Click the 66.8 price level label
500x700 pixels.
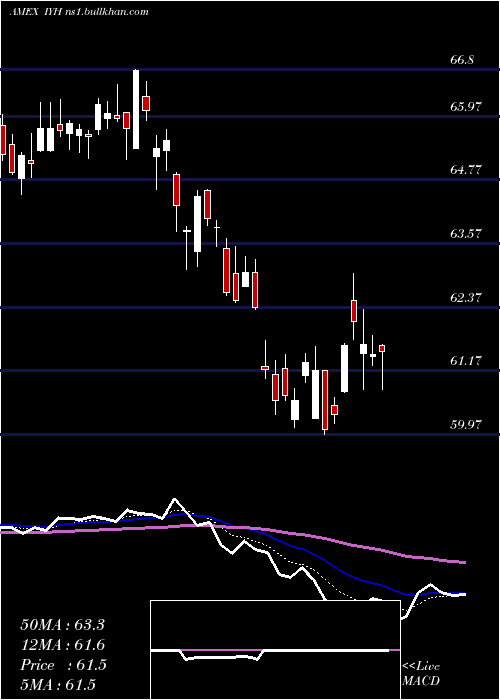coord(462,60)
